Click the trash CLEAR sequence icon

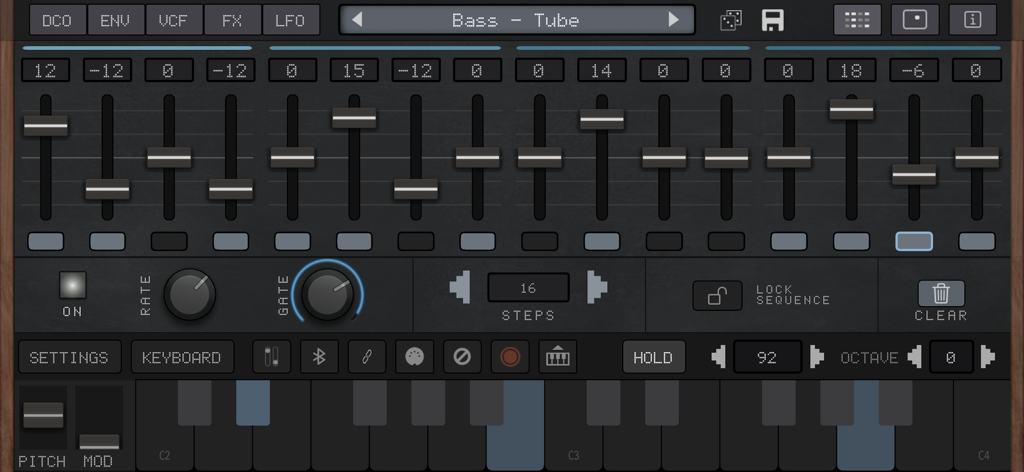pyautogui.click(x=941, y=294)
